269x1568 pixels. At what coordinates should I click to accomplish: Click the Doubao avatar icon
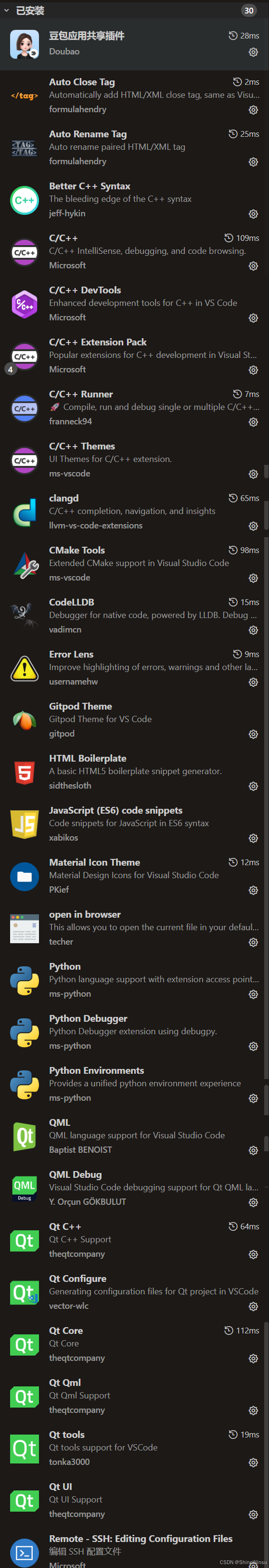[x=25, y=44]
